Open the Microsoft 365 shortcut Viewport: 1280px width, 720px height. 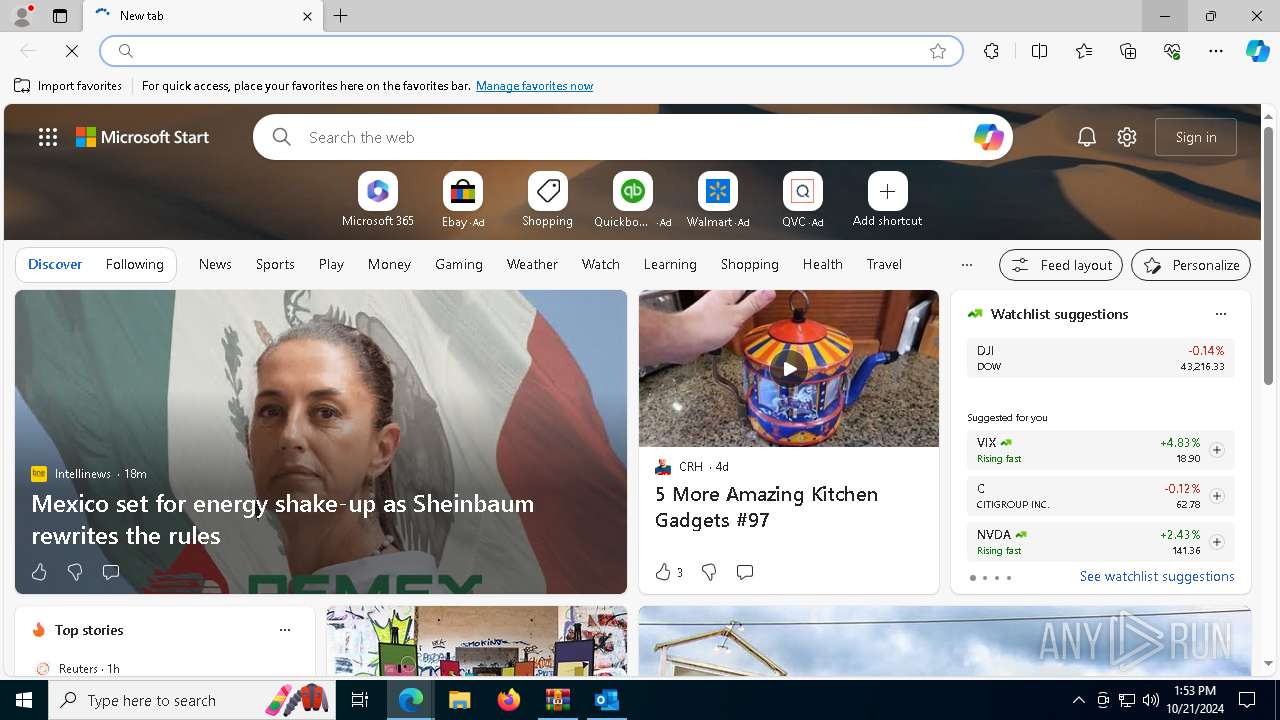(377, 200)
